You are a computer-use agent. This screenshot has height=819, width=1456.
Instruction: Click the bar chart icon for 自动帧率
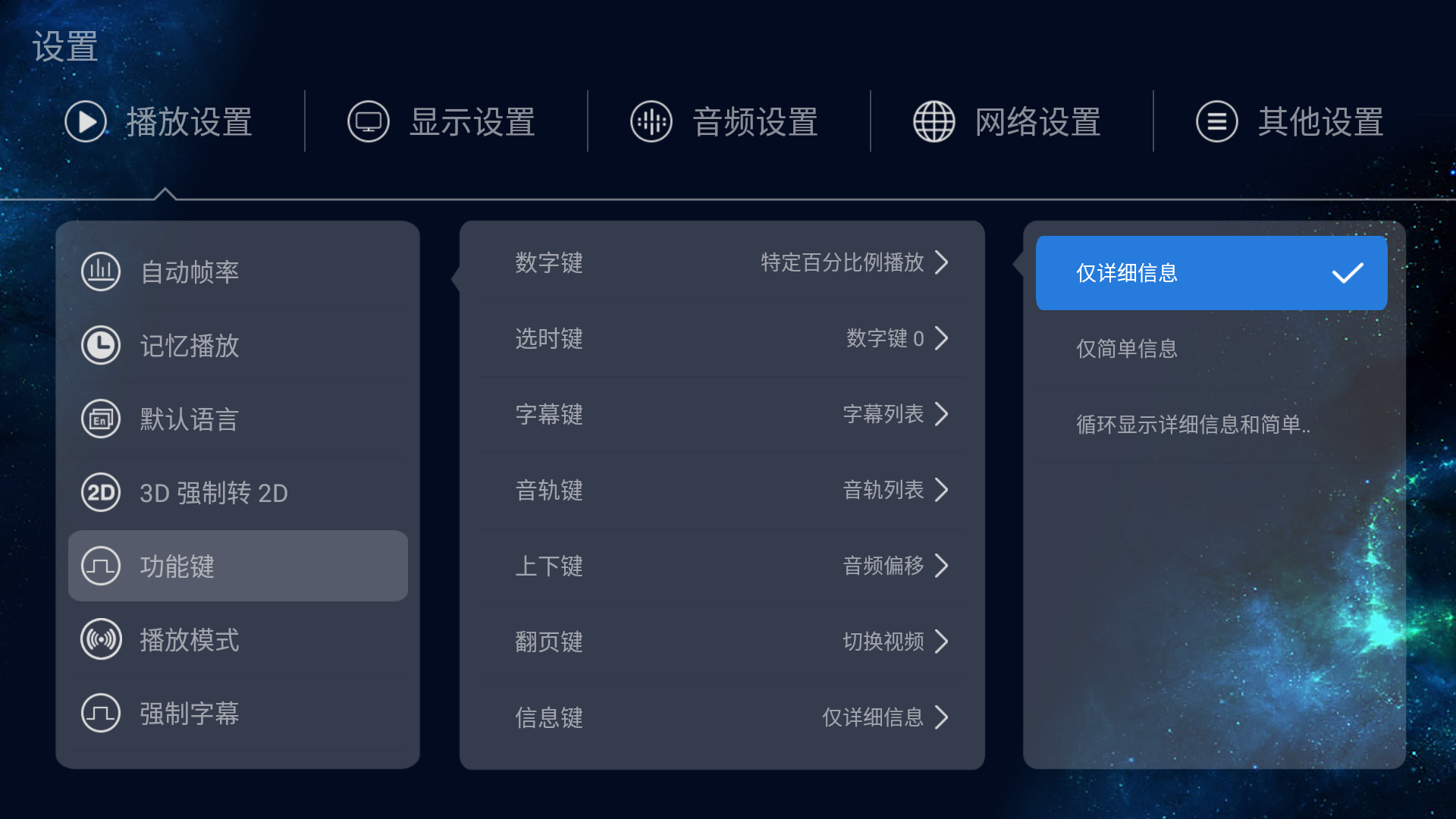[x=101, y=271]
